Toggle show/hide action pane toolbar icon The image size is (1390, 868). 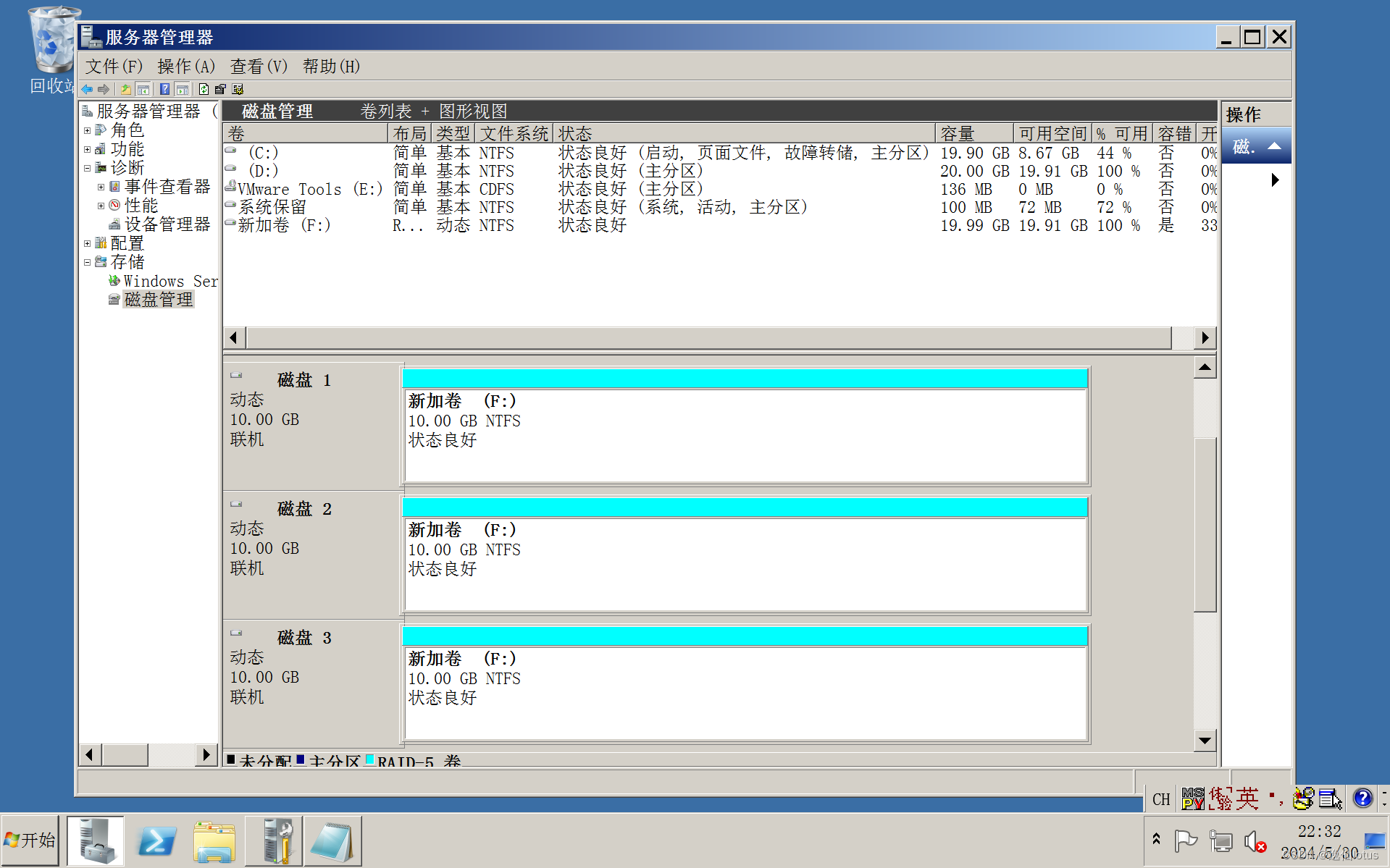point(183,89)
